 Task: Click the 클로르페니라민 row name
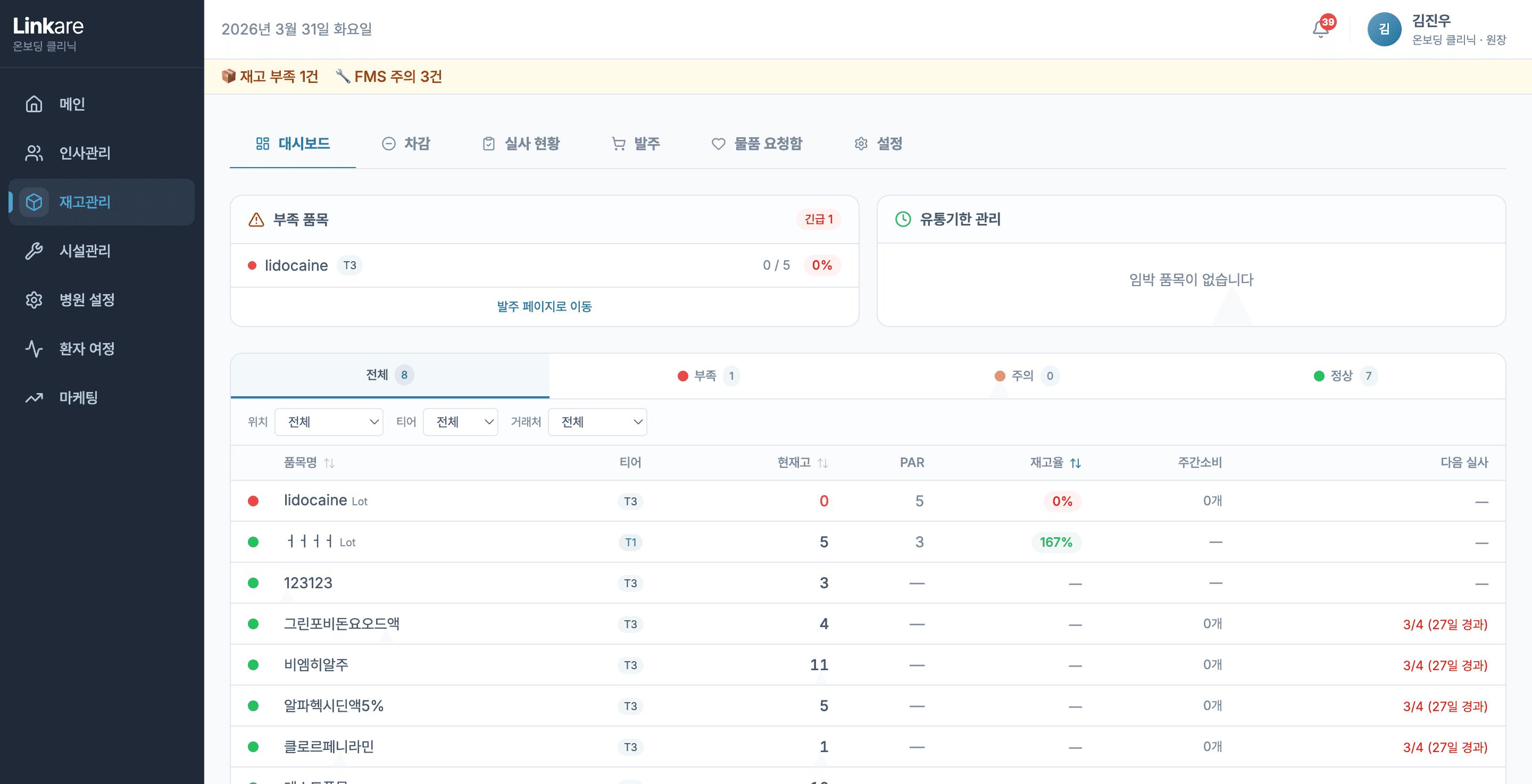[329, 747]
